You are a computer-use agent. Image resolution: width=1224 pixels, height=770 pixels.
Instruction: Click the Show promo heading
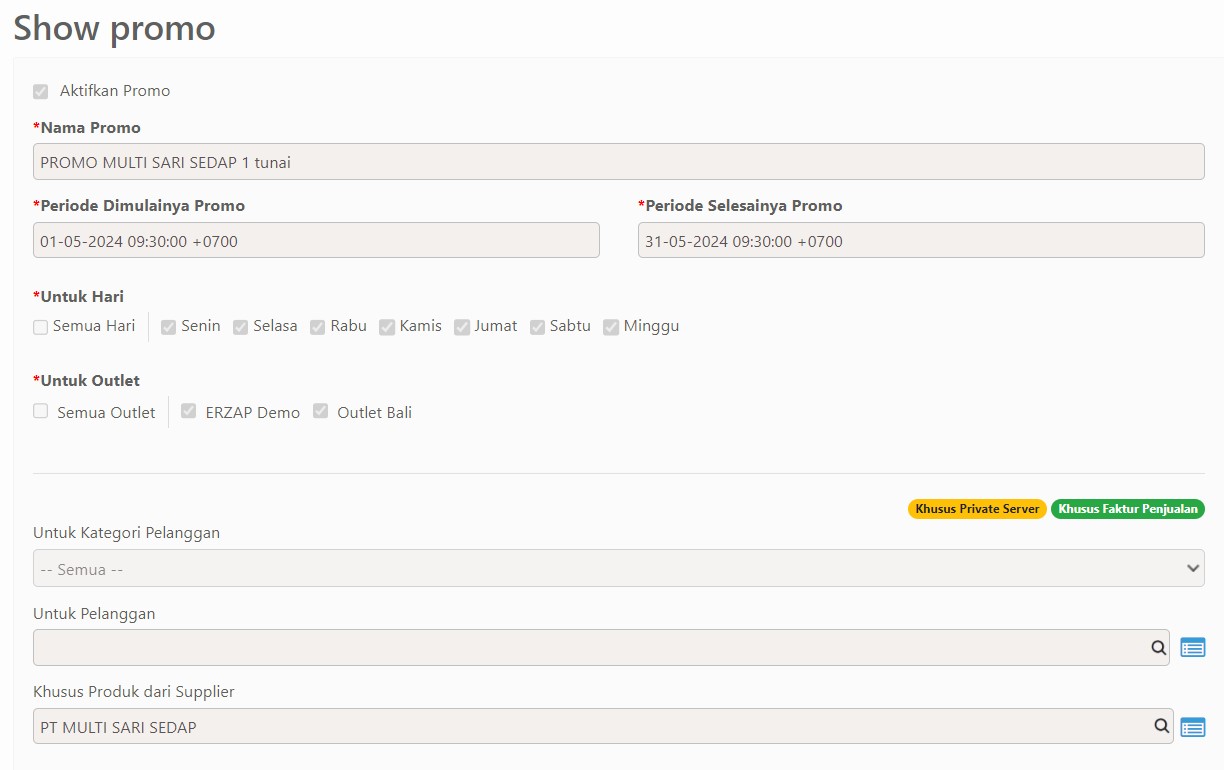click(x=114, y=27)
